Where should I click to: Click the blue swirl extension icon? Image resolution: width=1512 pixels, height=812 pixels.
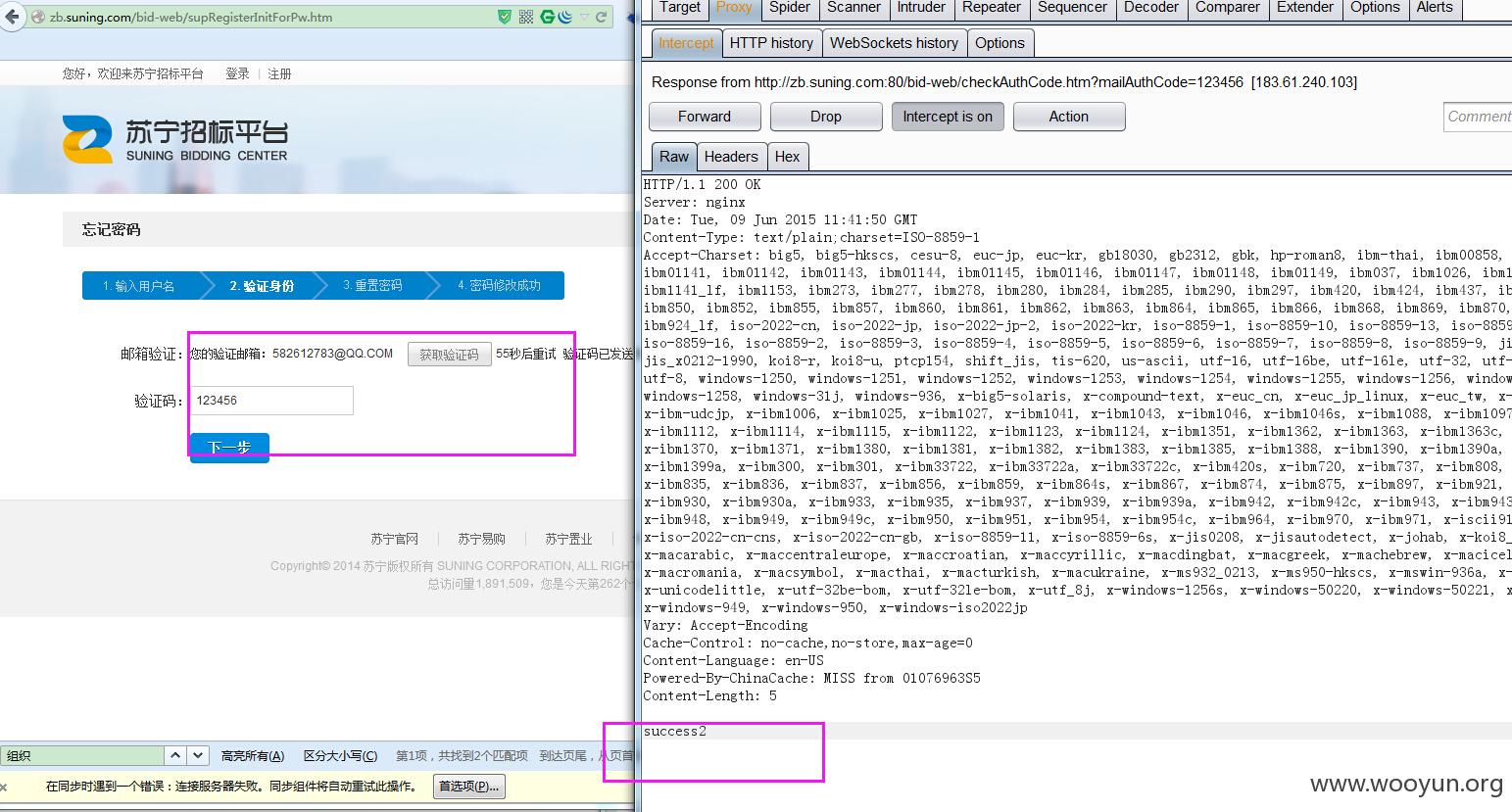pyautogui.click(x=566, y=17)
